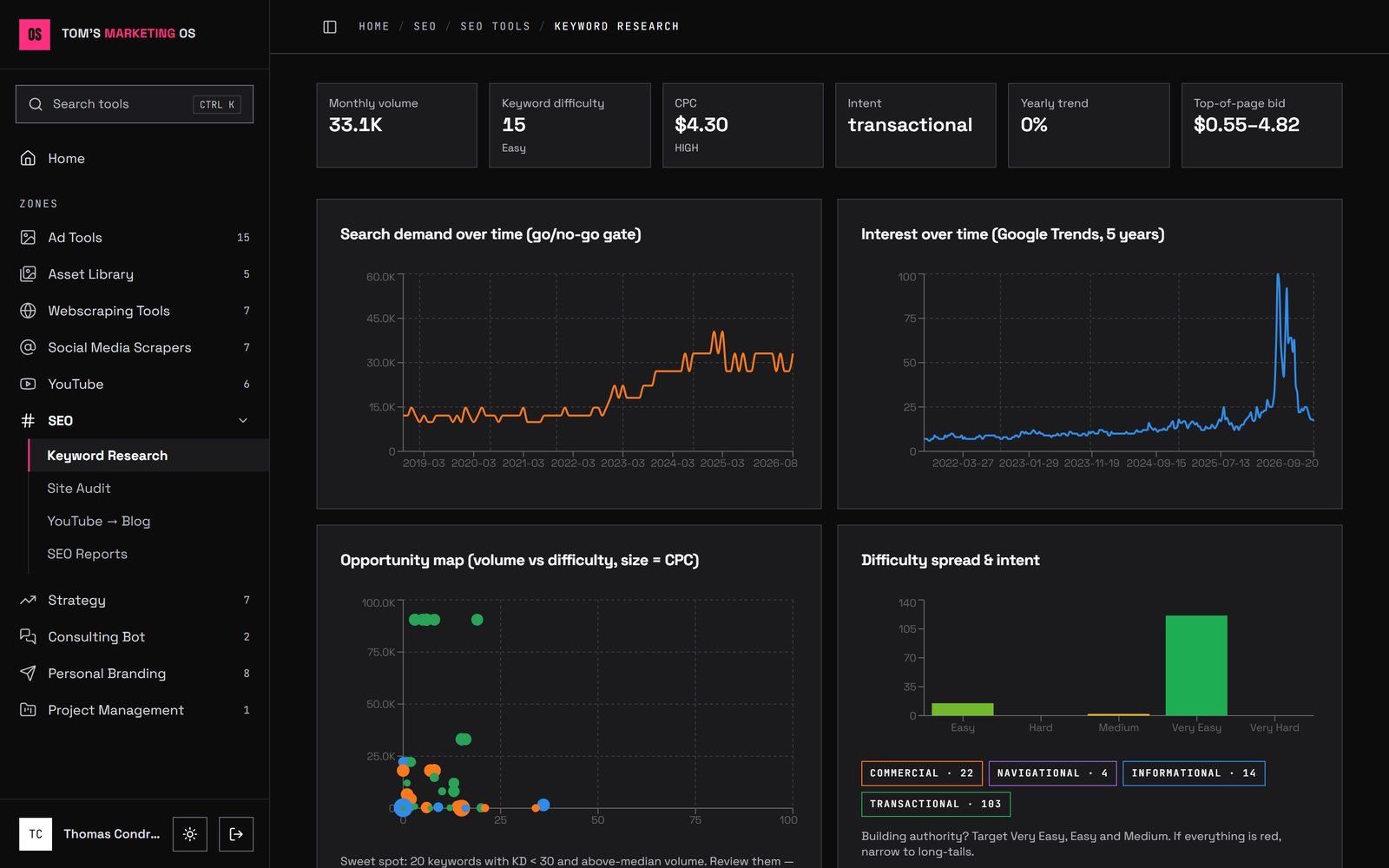The width and height of the screenshot is (1389, 868).
Task: Select Keyword Research in SEO submenu
Action: 148,455
